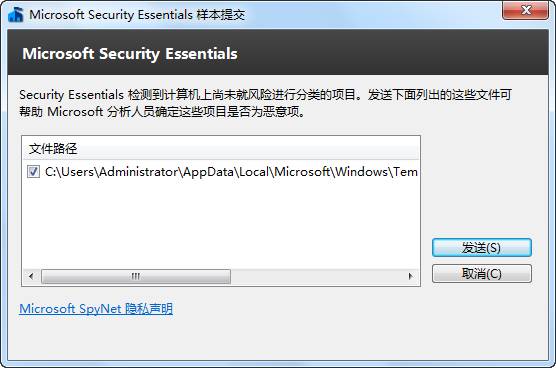The width and height of the screenshot is (556, 368).
Task: Send the samples with the 发送(S) button
Action: coord(482,247)
